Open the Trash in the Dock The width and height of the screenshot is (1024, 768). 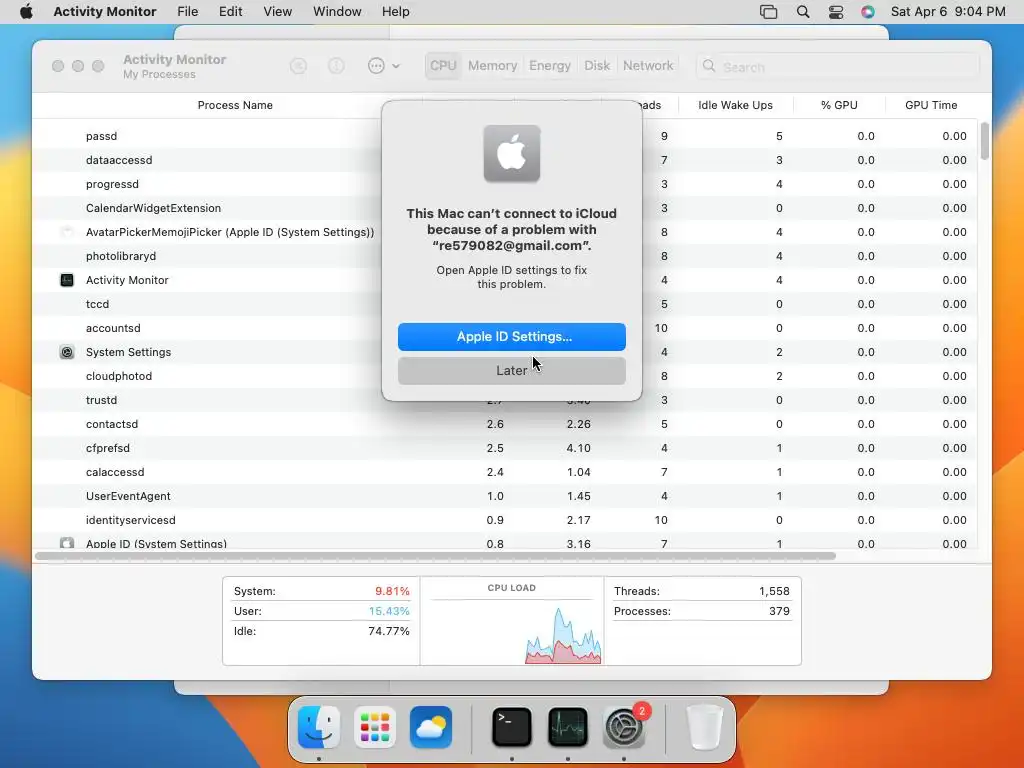(705, 727)
